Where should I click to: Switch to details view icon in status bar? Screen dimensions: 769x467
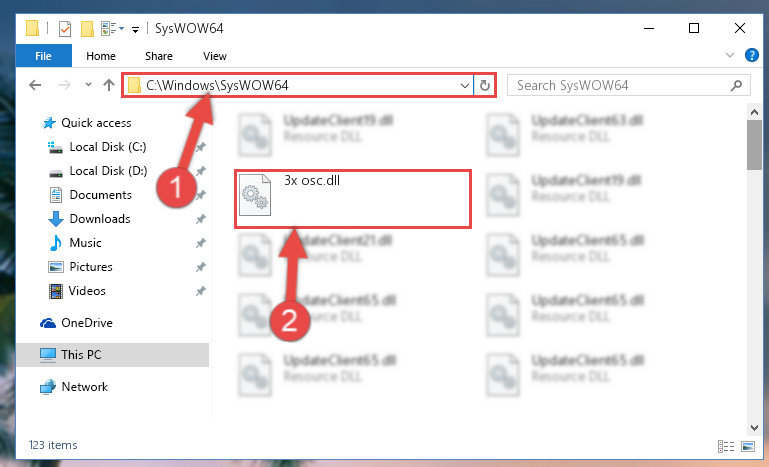(726, 446)
